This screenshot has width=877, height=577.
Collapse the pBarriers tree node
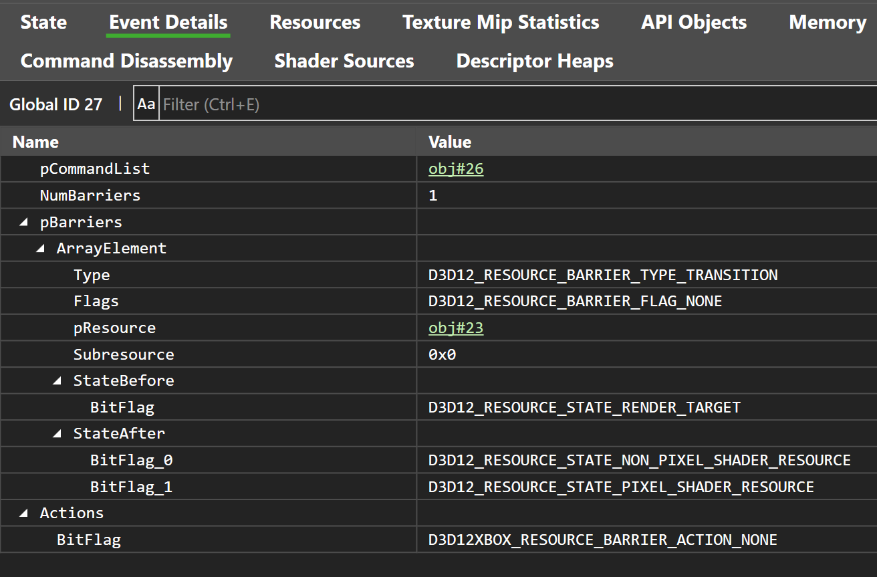23,223
